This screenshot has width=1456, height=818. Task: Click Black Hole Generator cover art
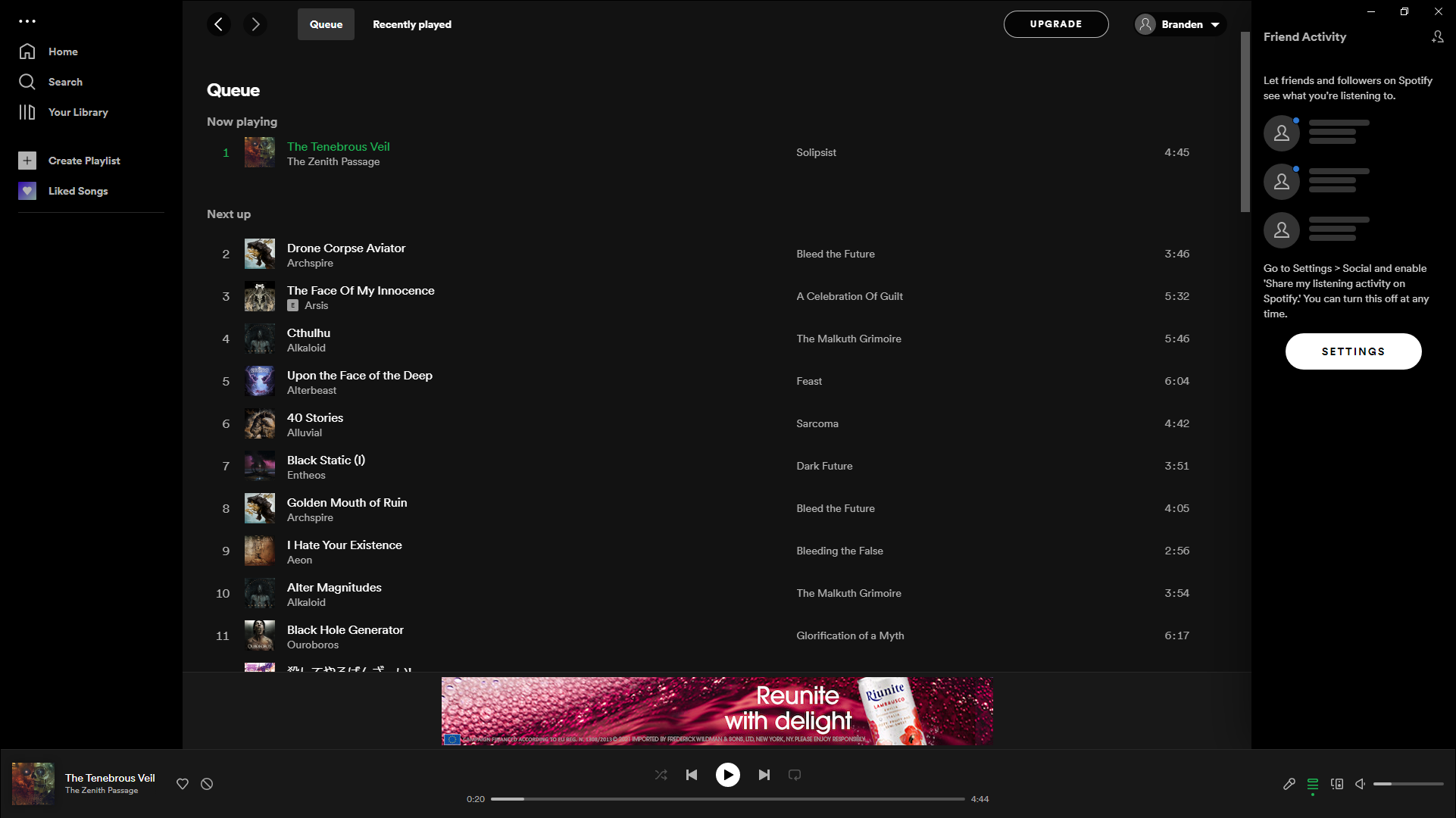(260, 635)
